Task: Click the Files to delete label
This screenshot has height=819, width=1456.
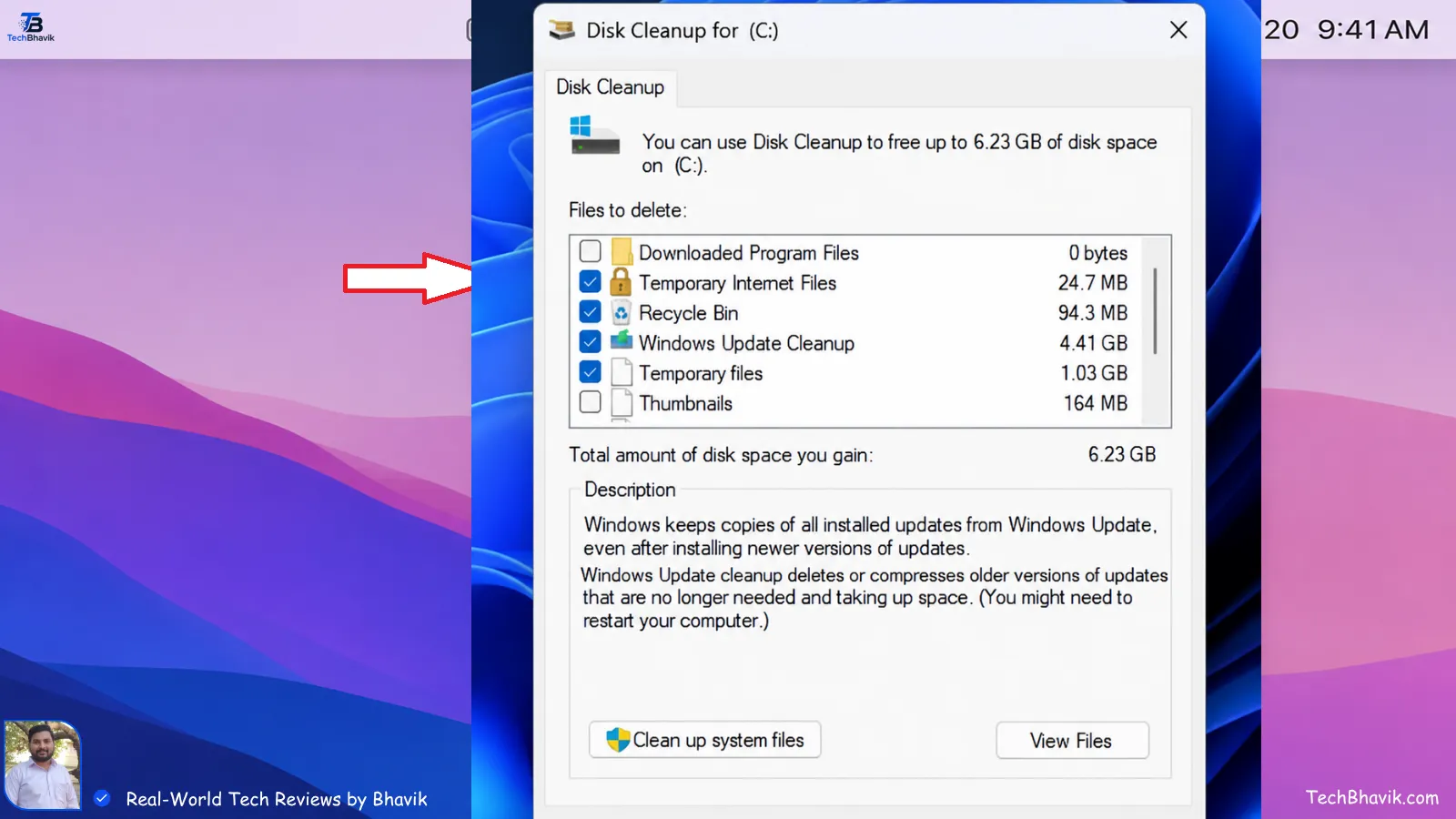Action: (x=628, y=210)
